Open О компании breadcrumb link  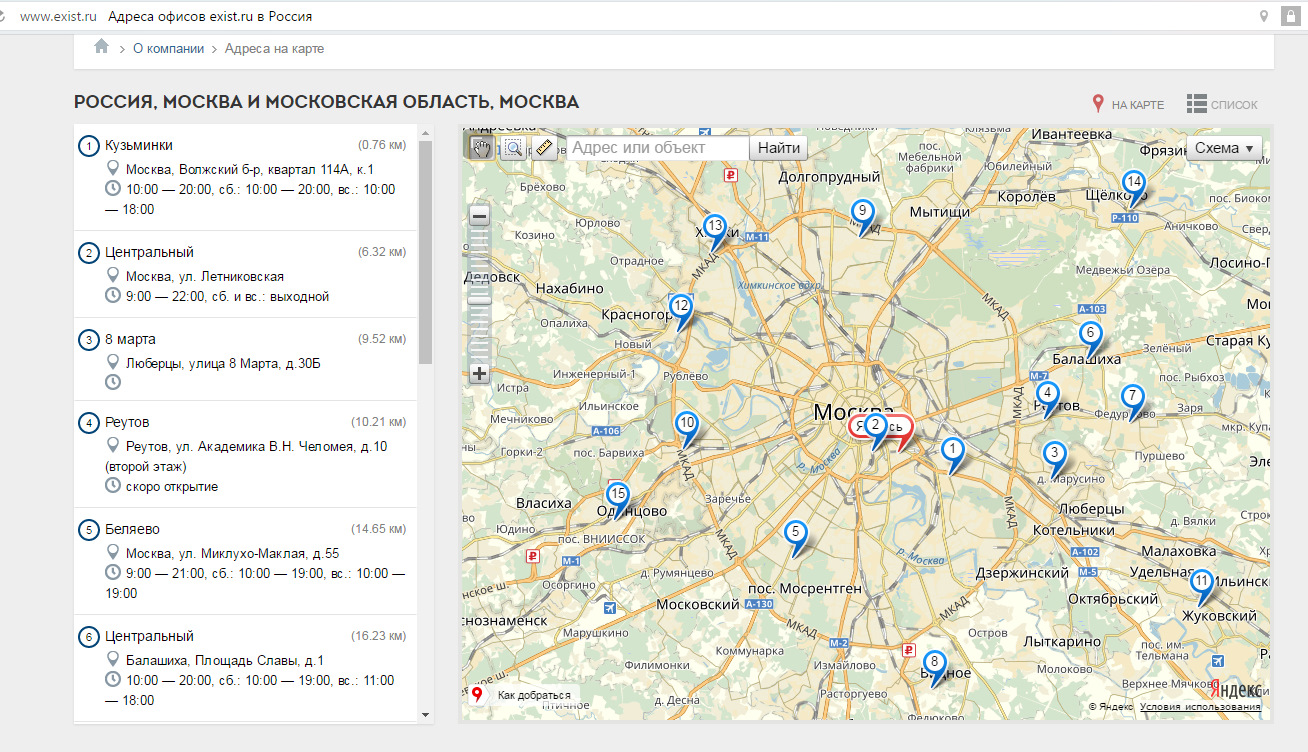(168, 48)
